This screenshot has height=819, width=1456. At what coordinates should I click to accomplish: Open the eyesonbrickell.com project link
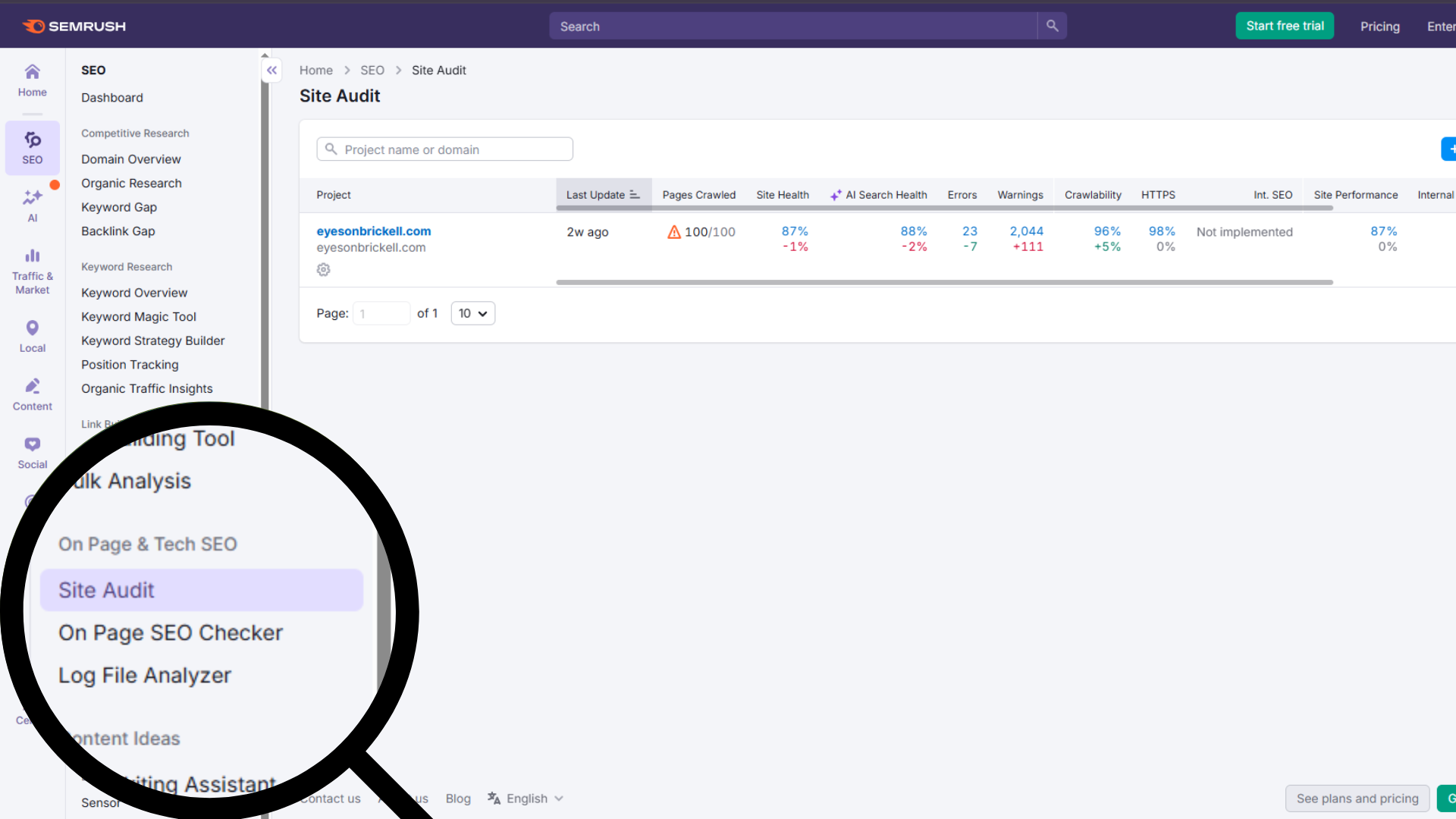[x=373, y=231]
